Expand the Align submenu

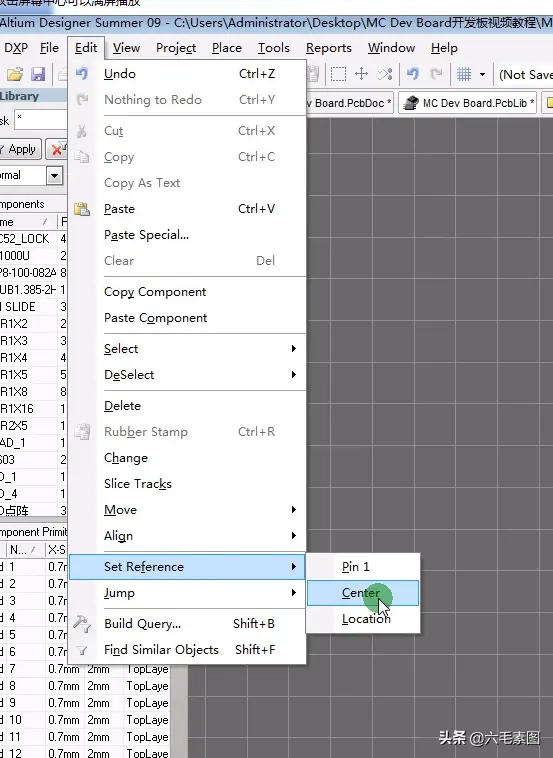[x=293, y=536]
